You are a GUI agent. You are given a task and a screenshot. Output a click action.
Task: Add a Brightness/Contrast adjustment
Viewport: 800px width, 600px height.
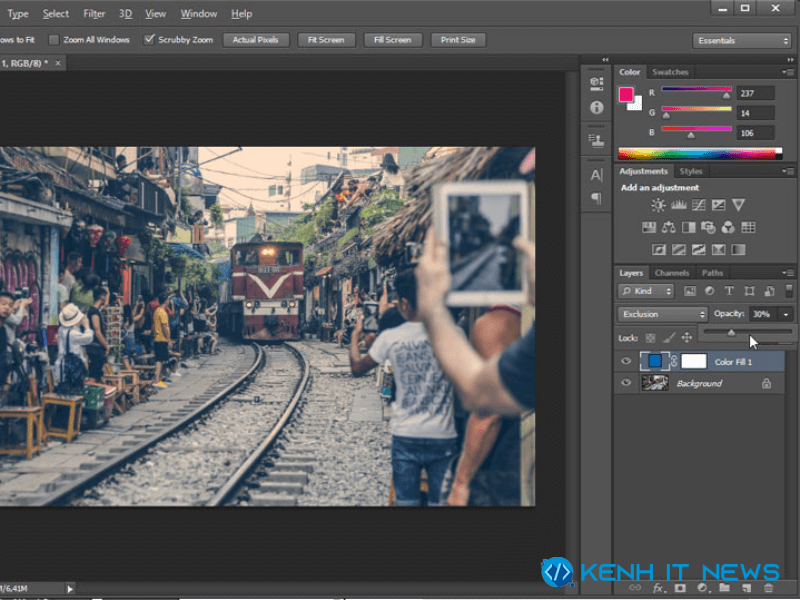(658, 205)
